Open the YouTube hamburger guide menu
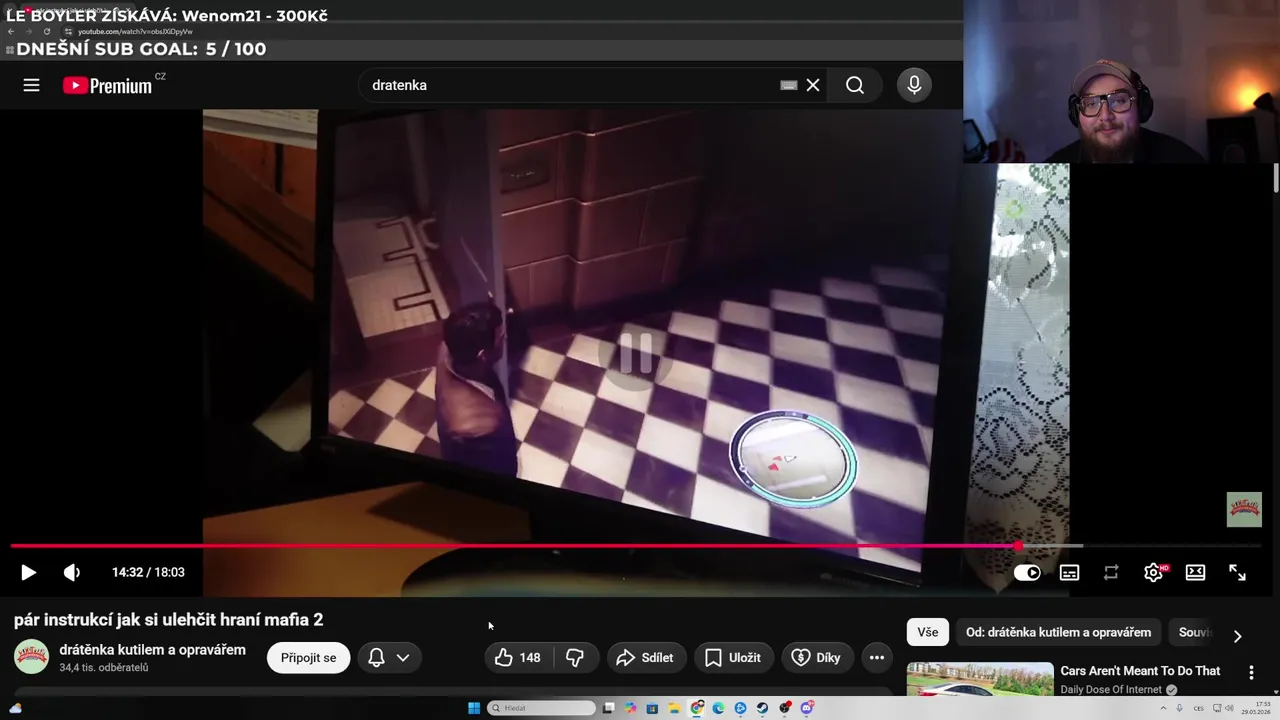 coord(31,85)
